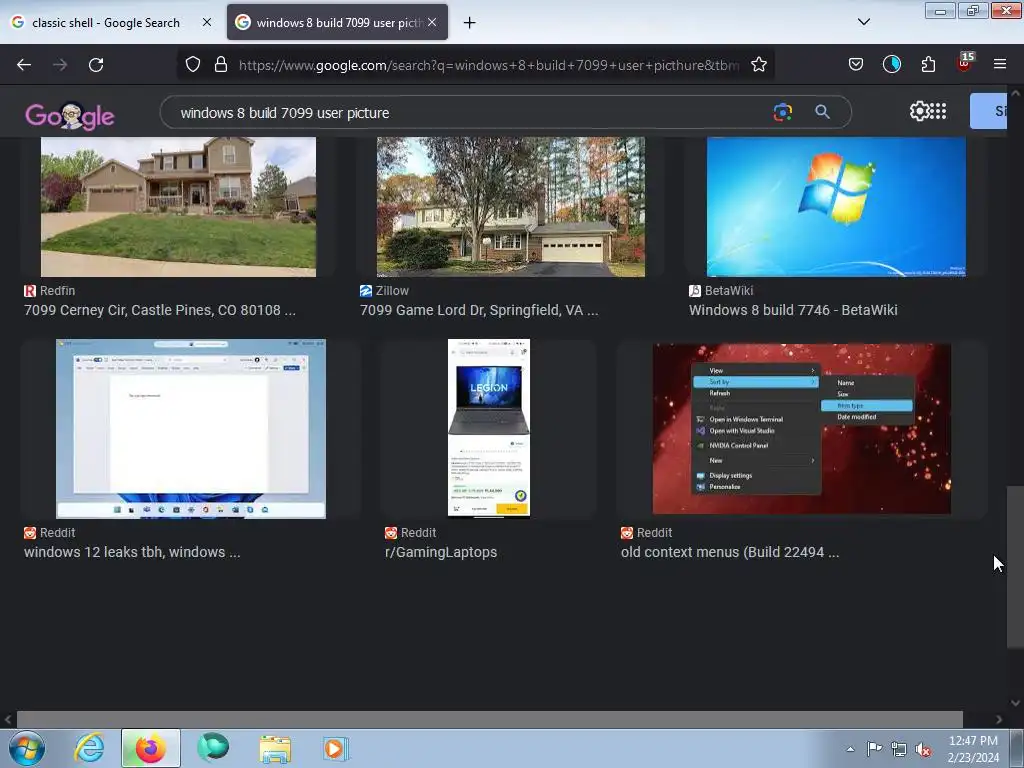Show hidden tray icons arrow
This screenshot has height=768, width=1024.
850,749
